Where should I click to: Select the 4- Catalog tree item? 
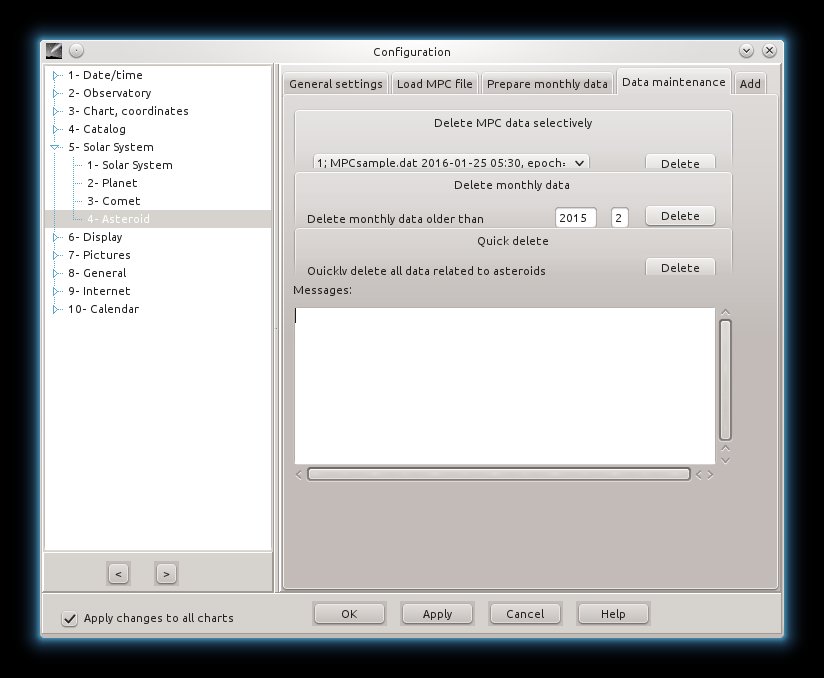[97, 129]
